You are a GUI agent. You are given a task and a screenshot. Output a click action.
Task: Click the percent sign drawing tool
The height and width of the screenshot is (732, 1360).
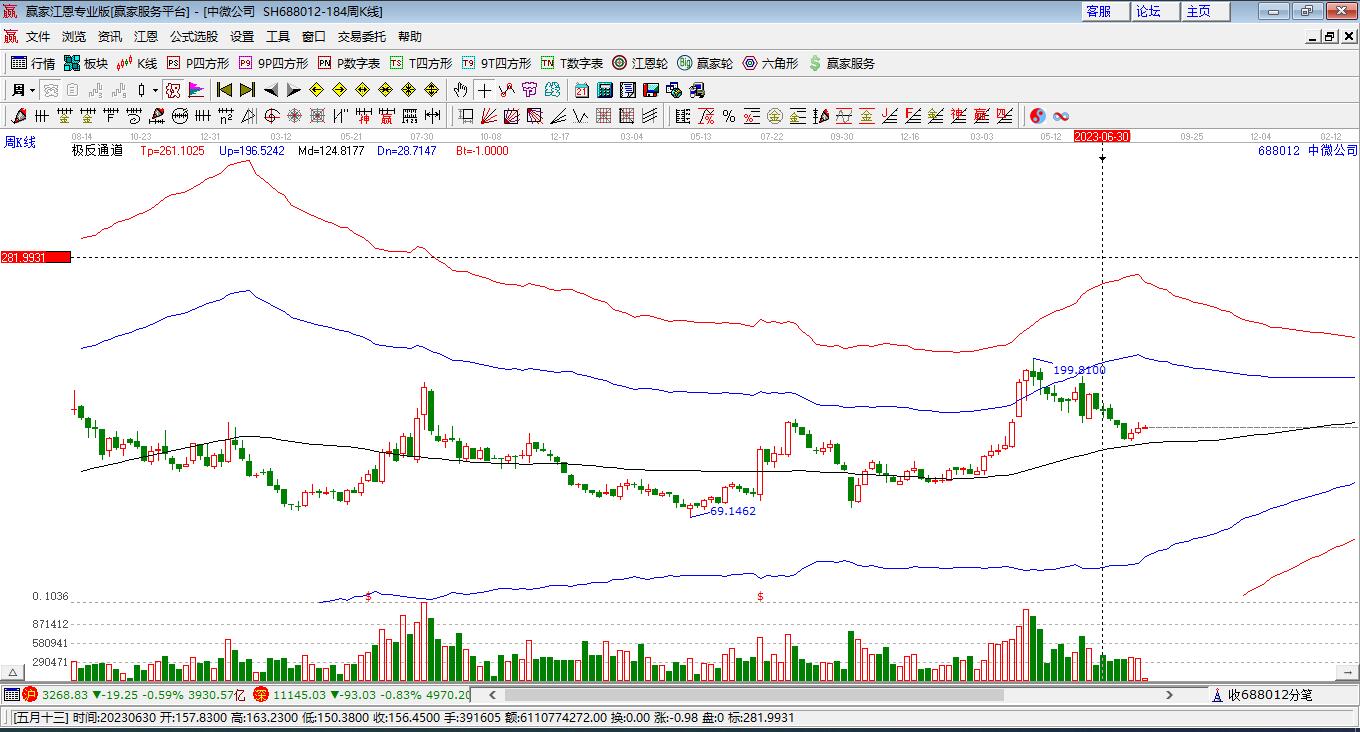(729, 116)
